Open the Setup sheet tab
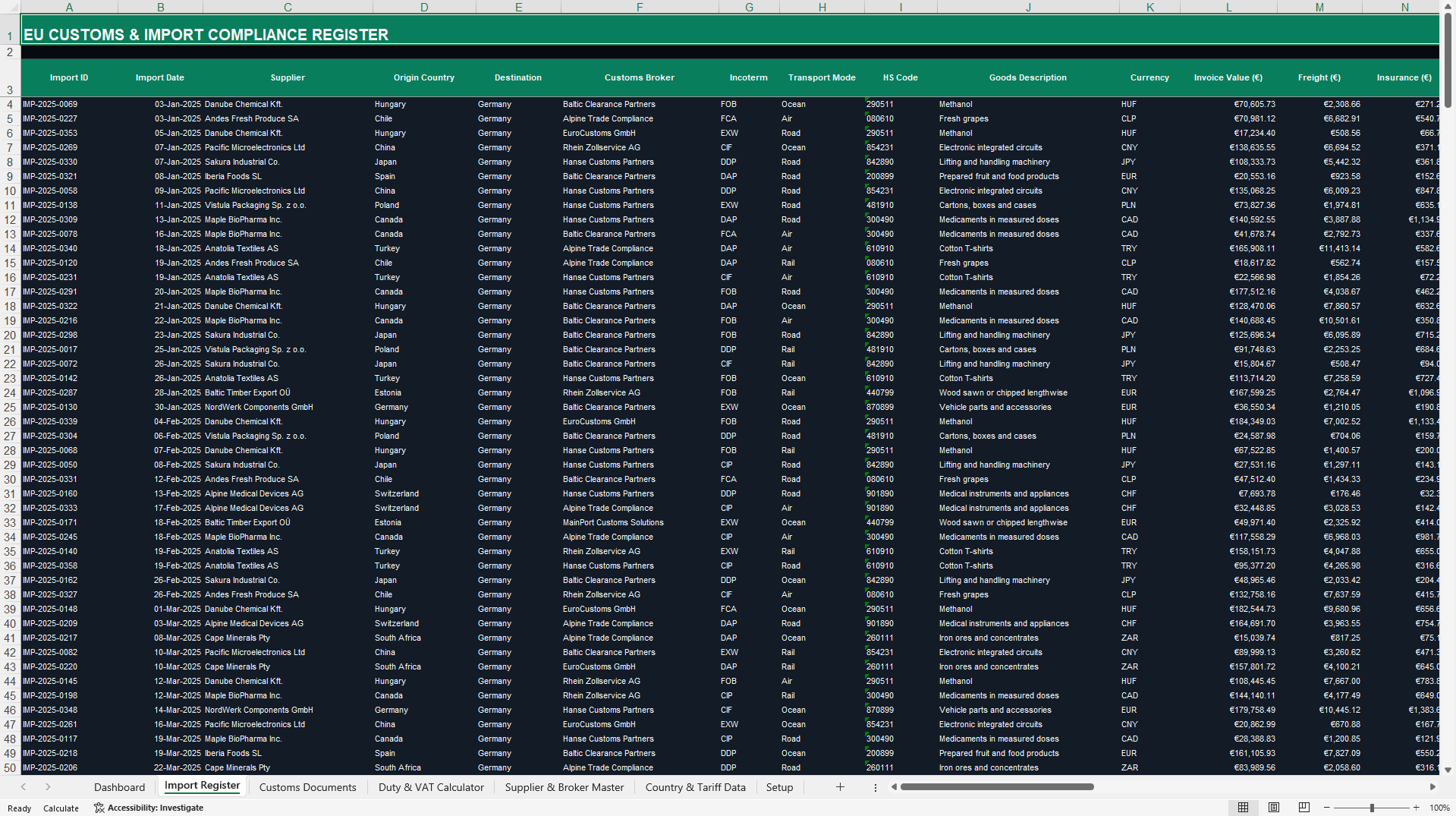Screen dimensions: 1456x816 [x=779, y=787]
